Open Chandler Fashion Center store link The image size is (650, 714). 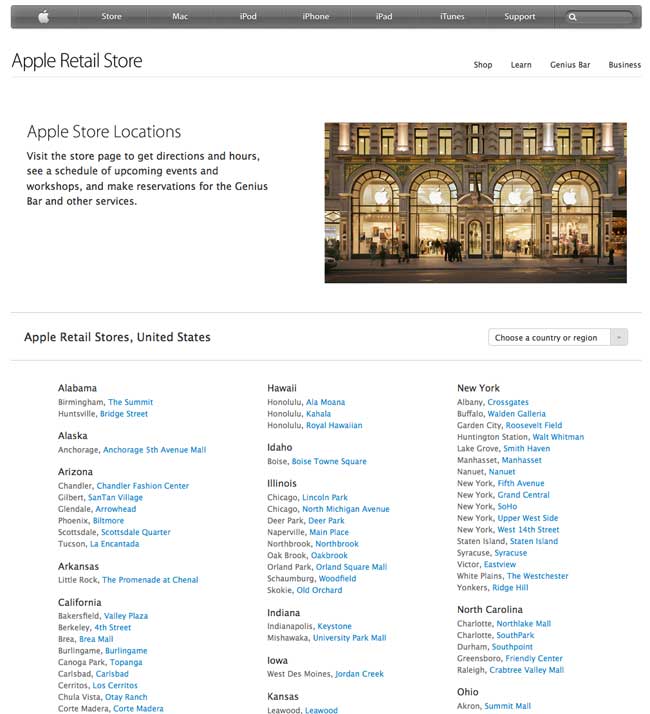[143, 486]
